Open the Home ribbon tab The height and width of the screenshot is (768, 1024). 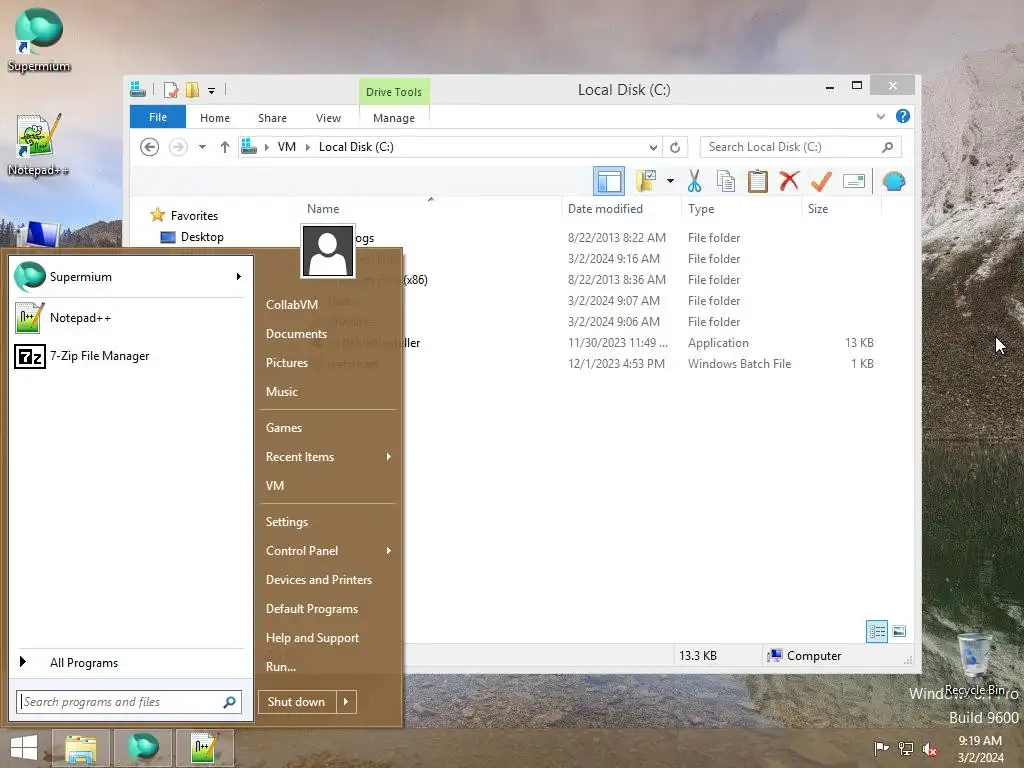click(215, 118)
